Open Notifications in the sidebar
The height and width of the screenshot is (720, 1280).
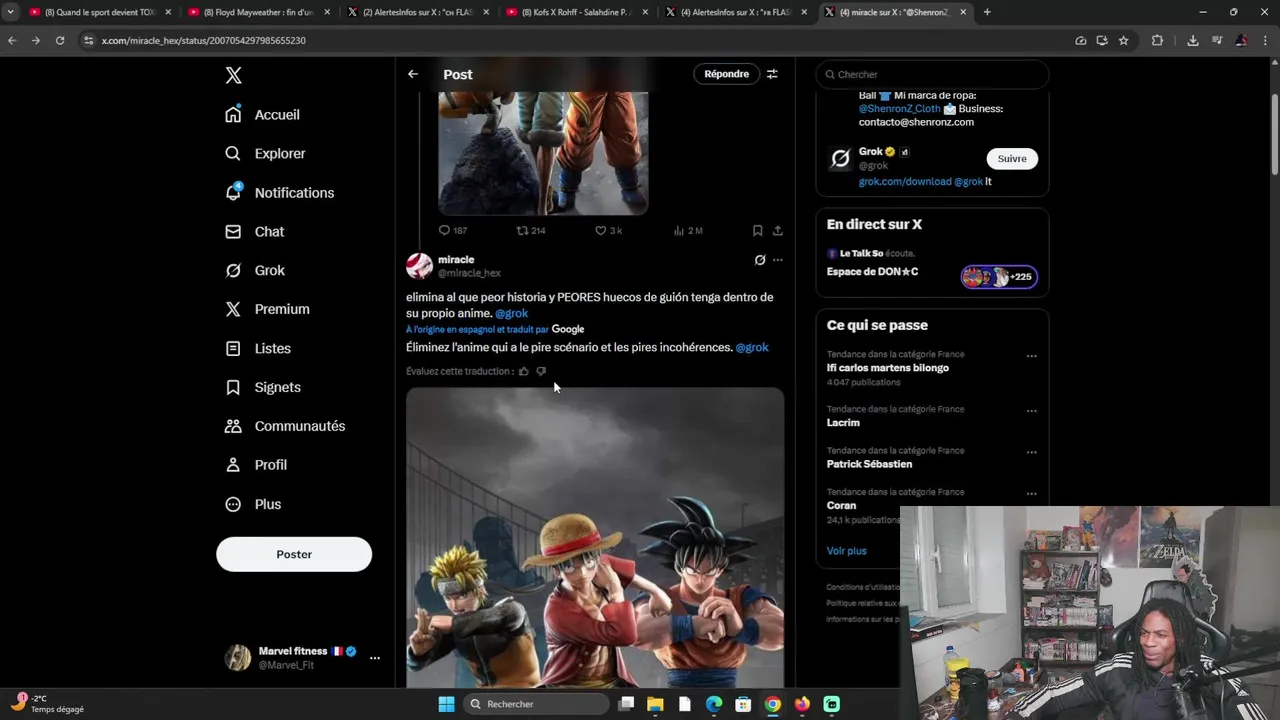(x=280, y=193)
